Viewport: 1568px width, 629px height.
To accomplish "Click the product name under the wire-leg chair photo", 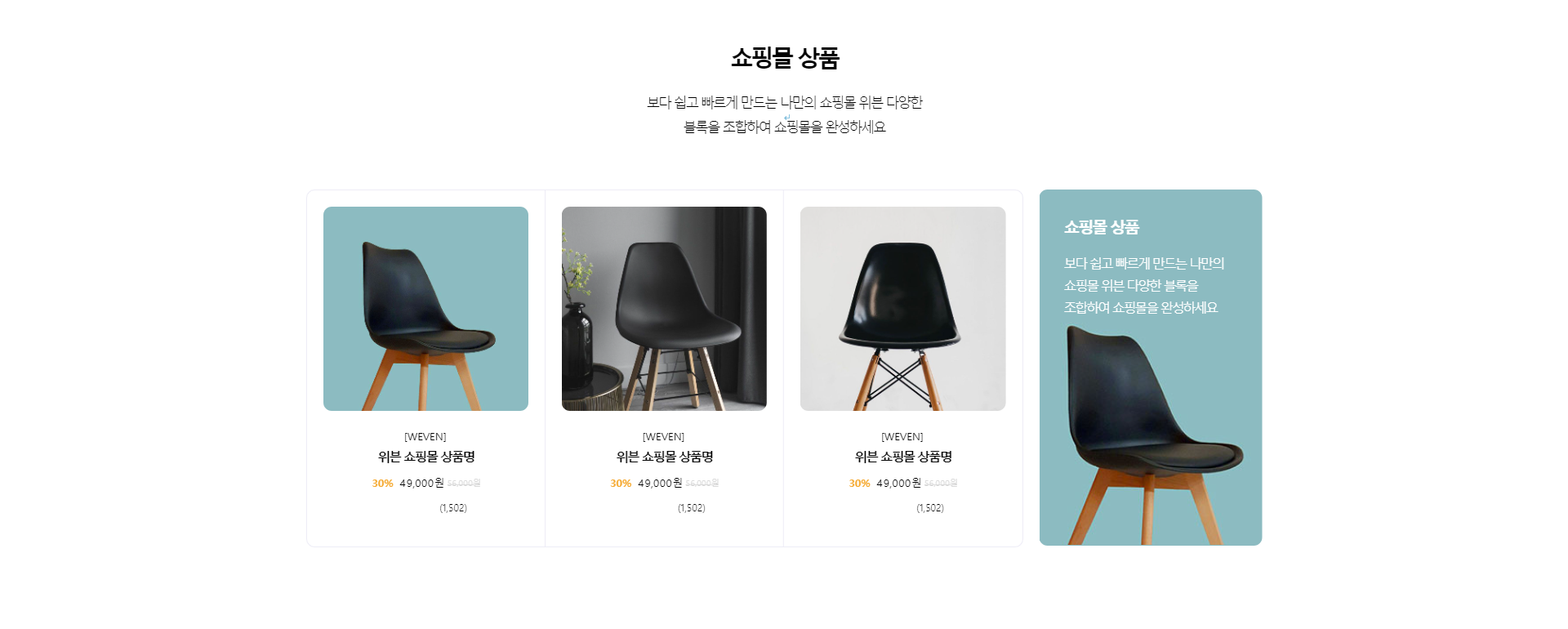I will tap(903, 457).
